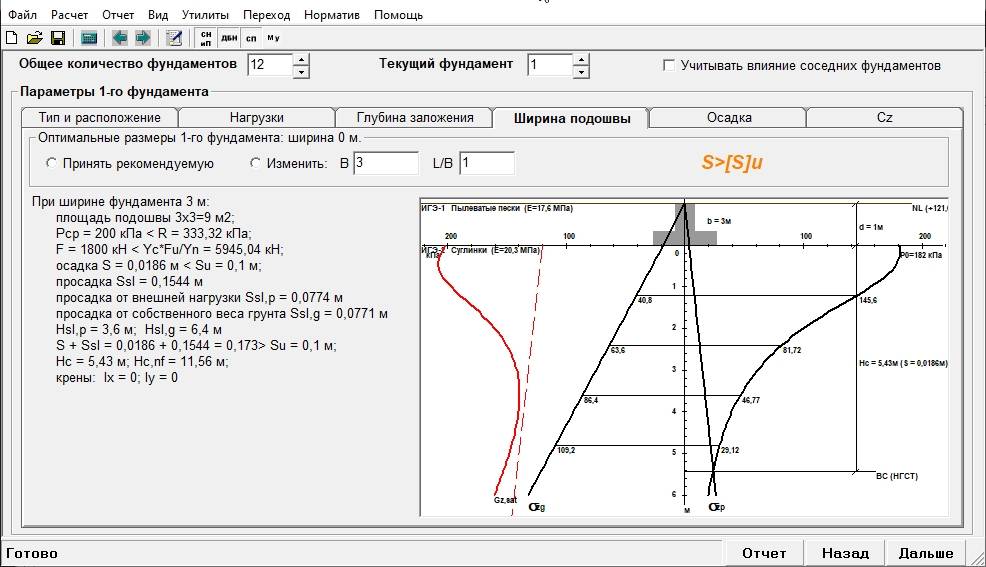Open the Переход menu

(x=267, y=14)
